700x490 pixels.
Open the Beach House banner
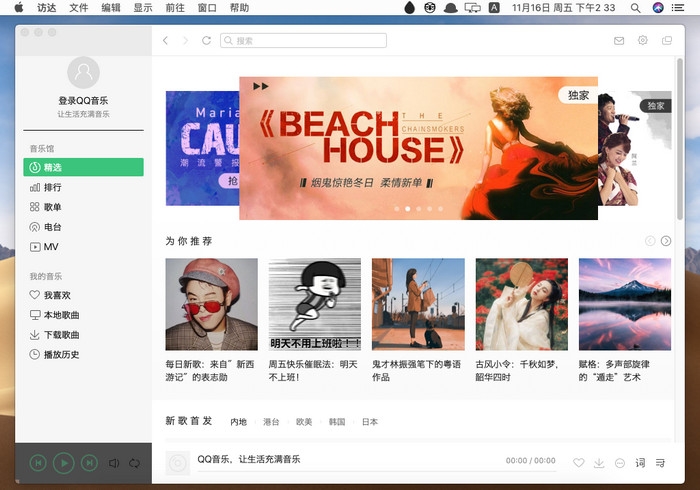click(418, 148)
